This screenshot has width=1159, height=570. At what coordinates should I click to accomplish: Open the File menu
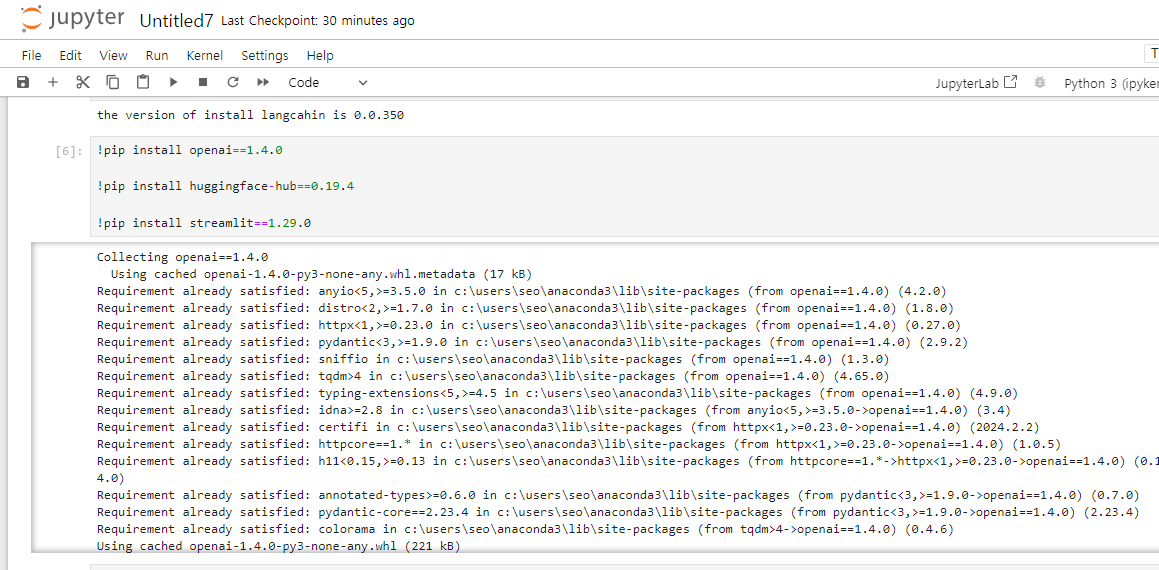[31, 55]
